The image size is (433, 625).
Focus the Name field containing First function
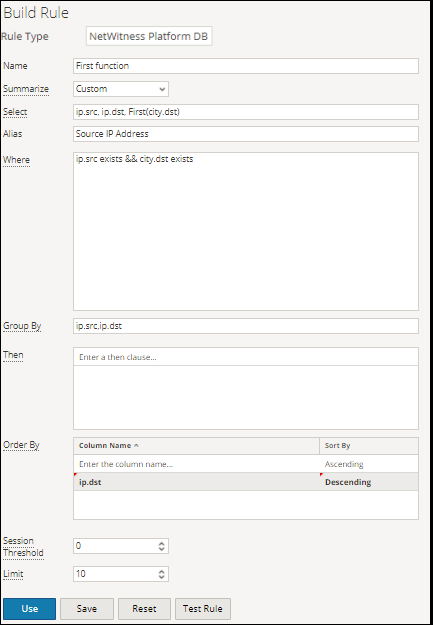coord(246,66)
